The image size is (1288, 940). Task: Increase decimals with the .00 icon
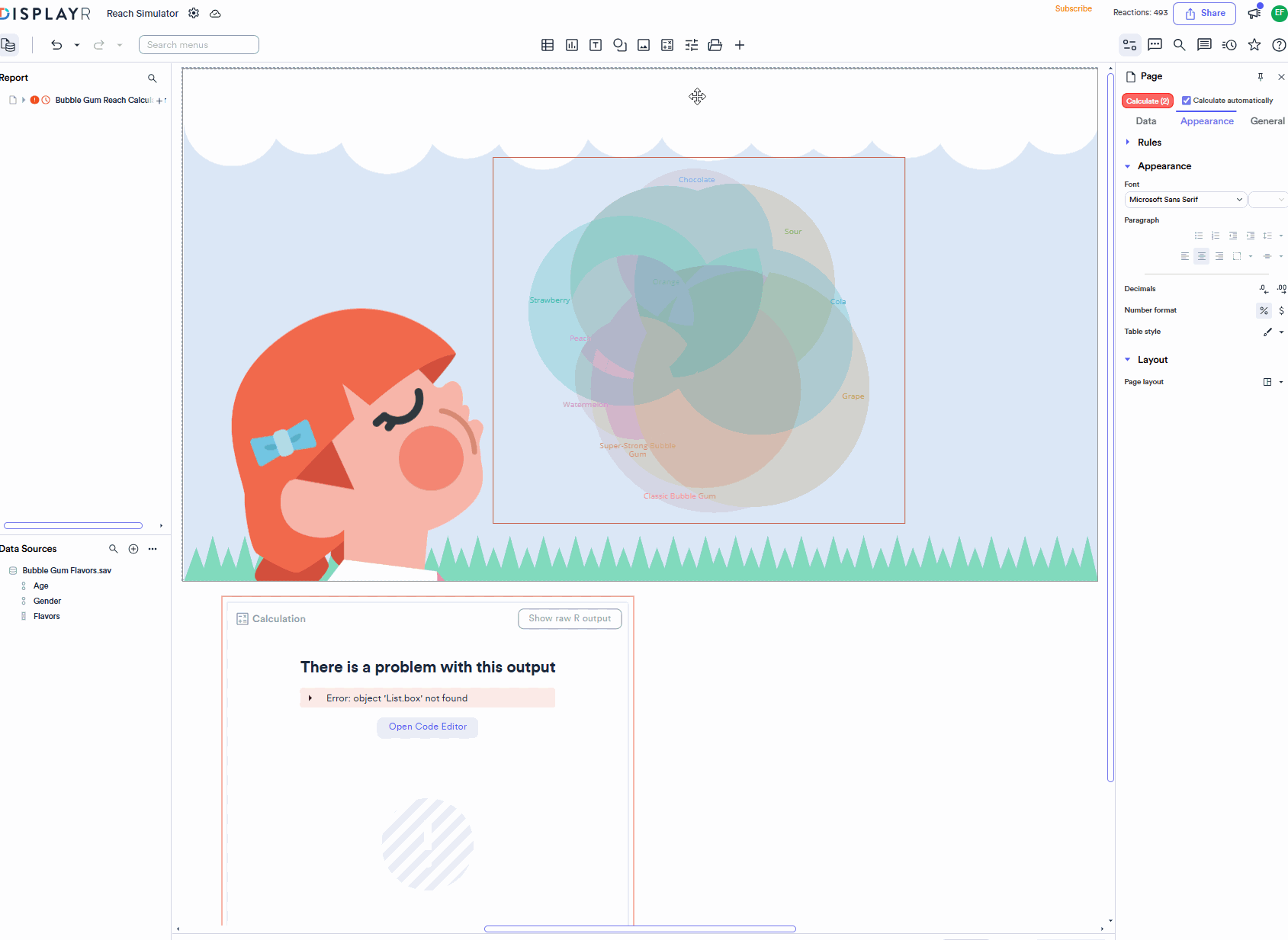coord(1282,289)
